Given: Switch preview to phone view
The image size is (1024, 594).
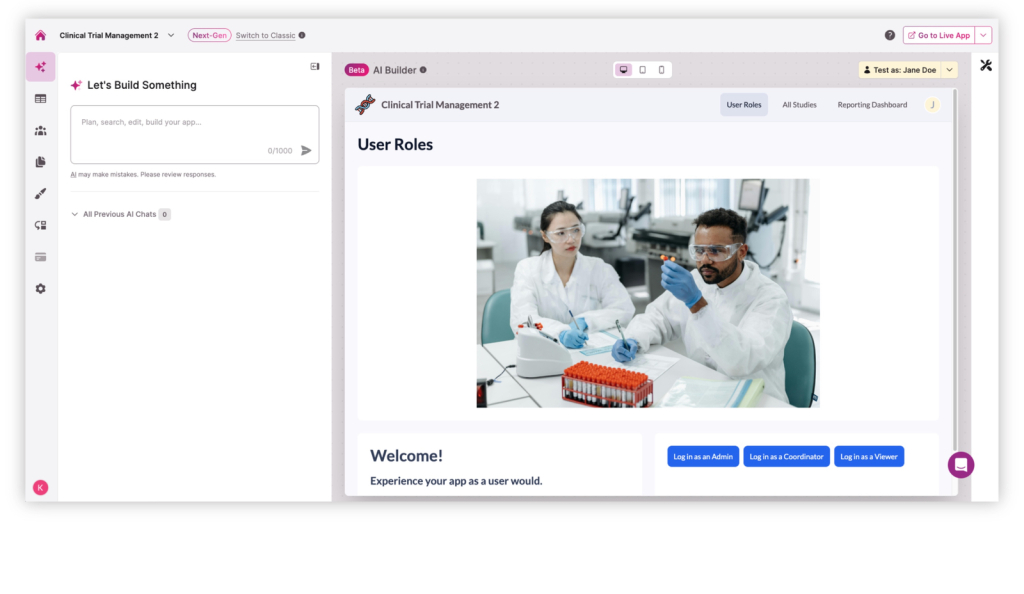Looking at the screenshot, I should click(660, 70).
